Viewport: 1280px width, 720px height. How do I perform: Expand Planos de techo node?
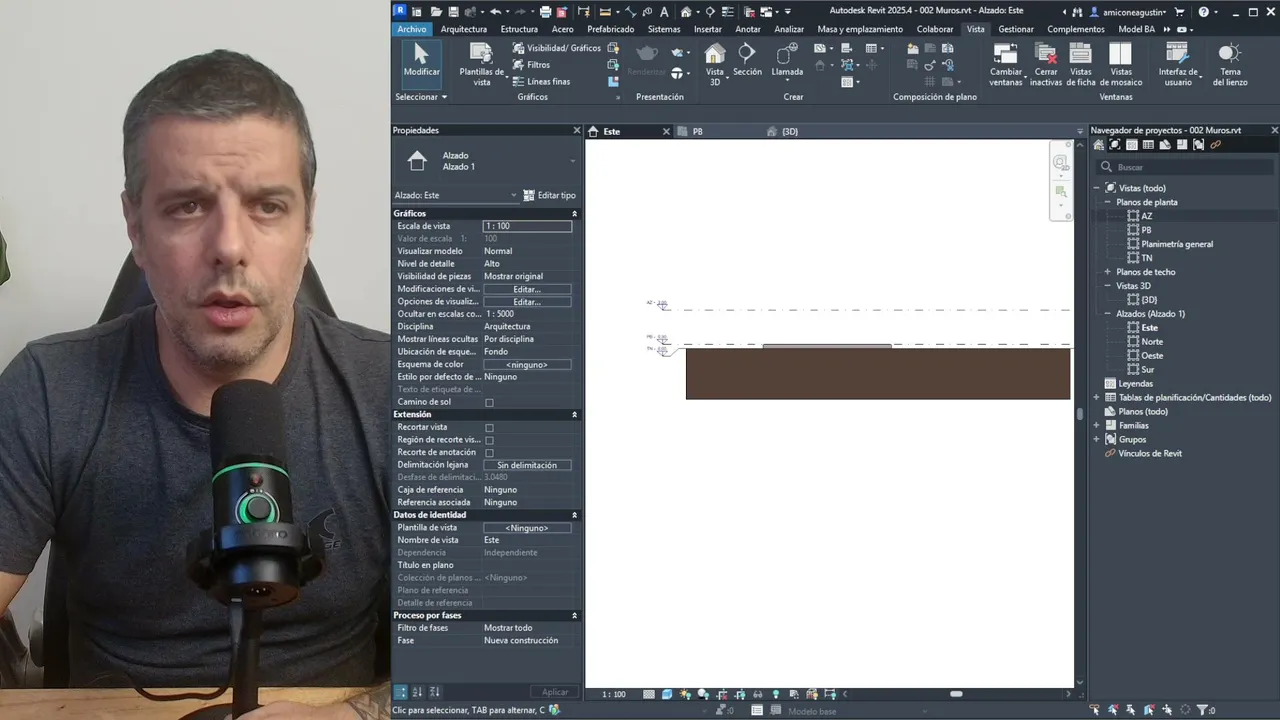pos(1107,272)
